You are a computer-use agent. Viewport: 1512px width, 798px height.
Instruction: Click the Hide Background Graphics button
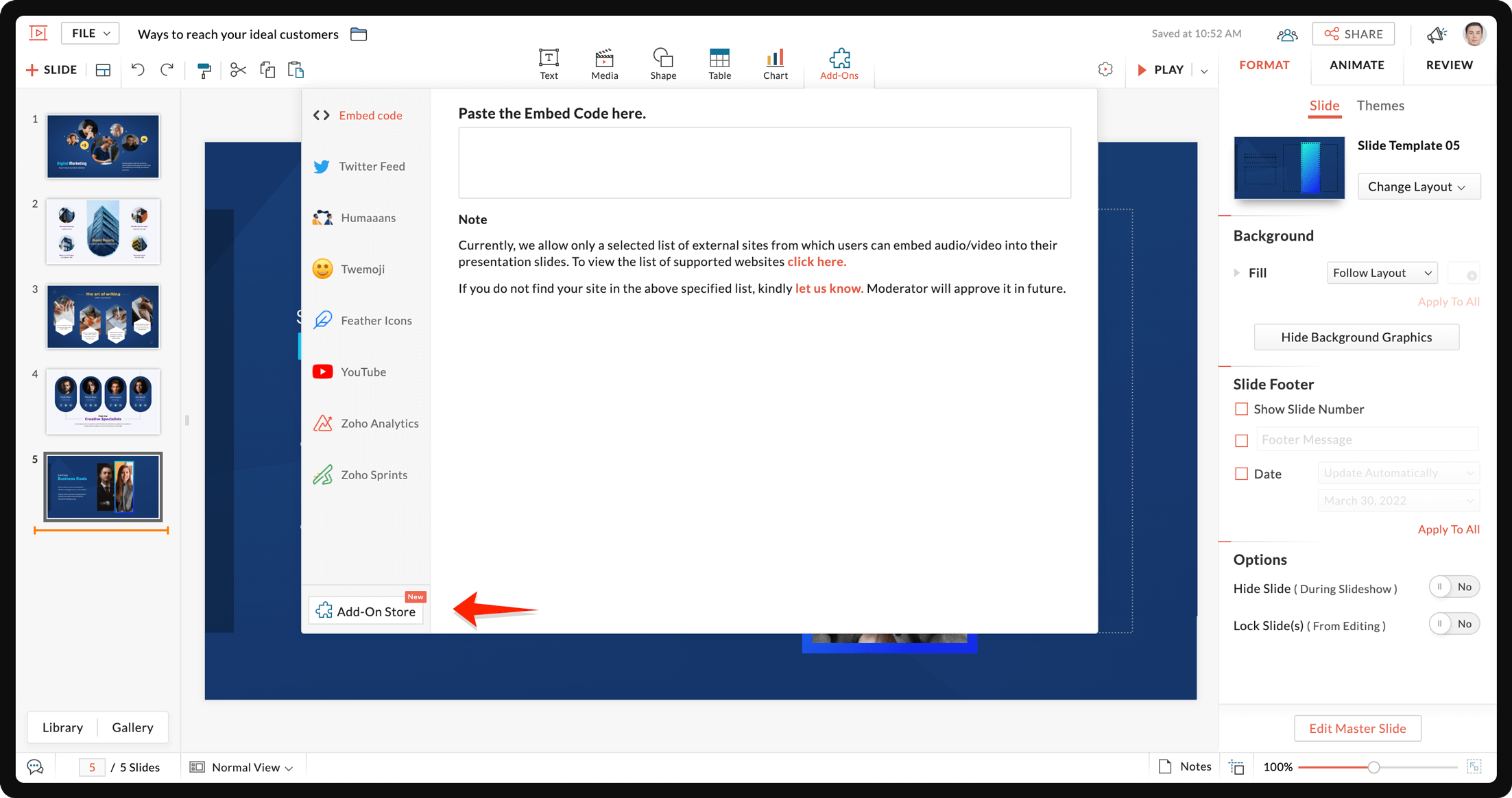[1356, 337]
